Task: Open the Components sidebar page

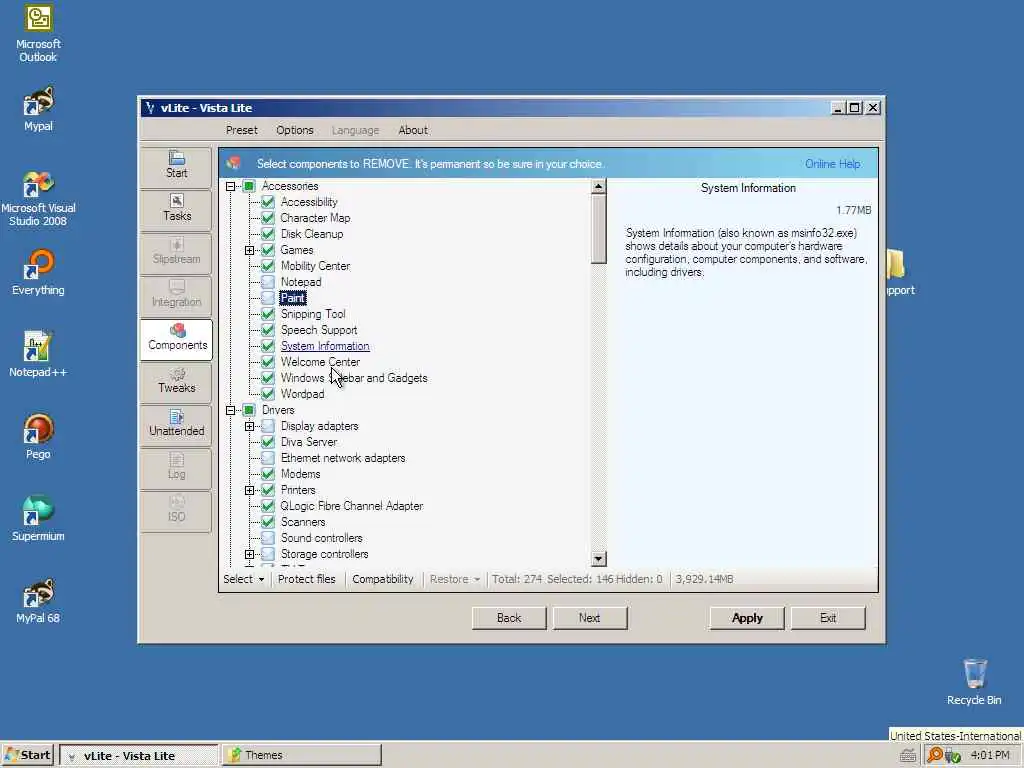Action: click(x=176, y=338)
